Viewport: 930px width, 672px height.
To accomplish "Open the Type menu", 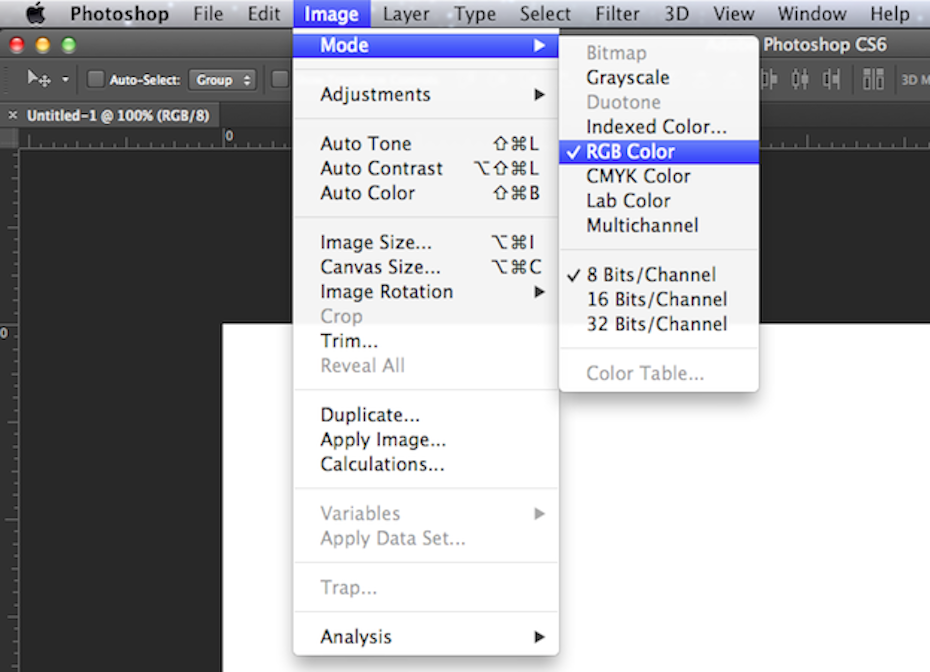I will tap(474, 13).
